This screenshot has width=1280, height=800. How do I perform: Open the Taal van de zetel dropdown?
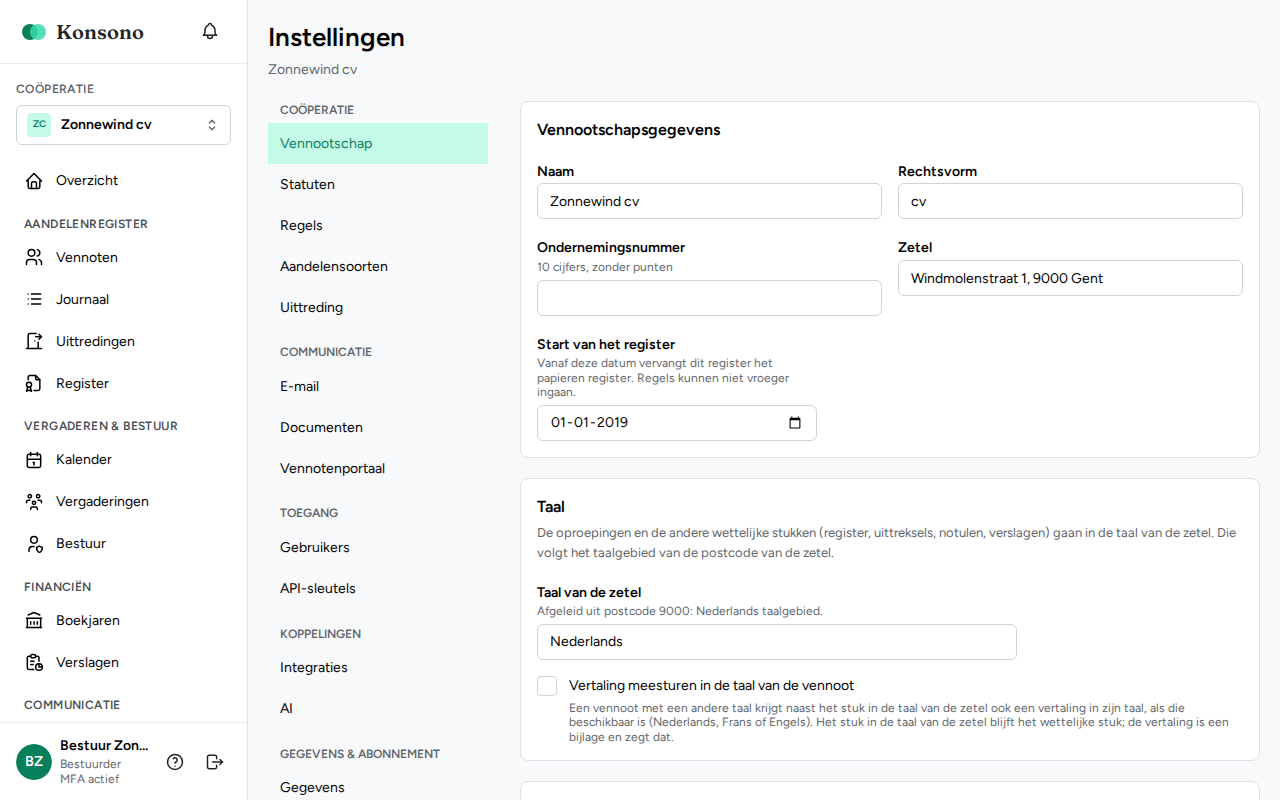(x=777, y=642)
